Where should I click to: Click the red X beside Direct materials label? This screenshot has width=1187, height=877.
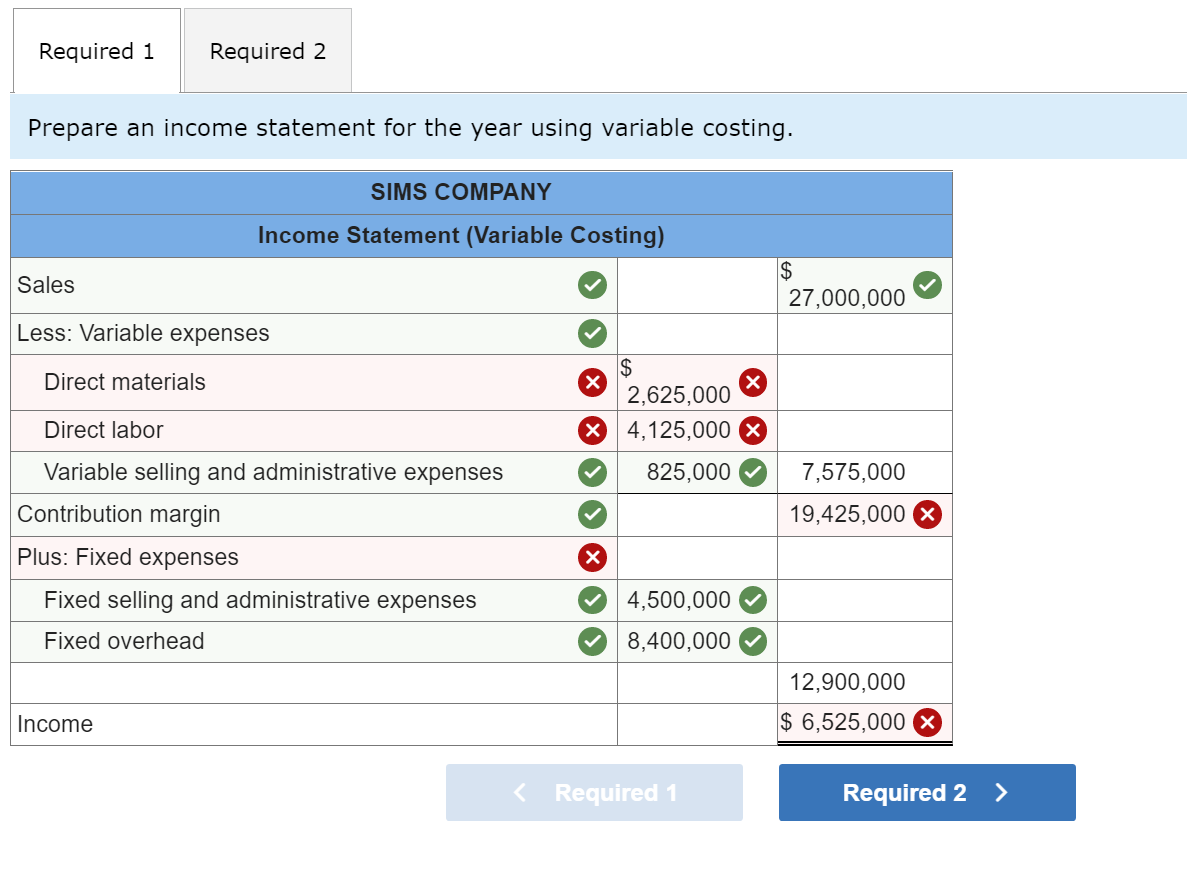pyautogui.click(x=592, y=382)
